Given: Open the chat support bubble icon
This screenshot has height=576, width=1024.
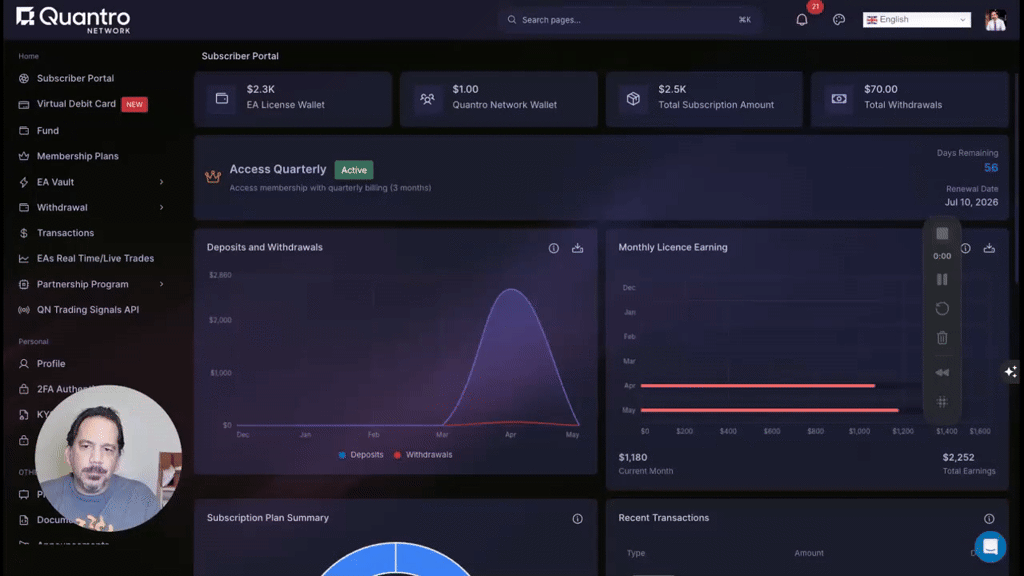Looking at the screenshot, I should [990, 547].
